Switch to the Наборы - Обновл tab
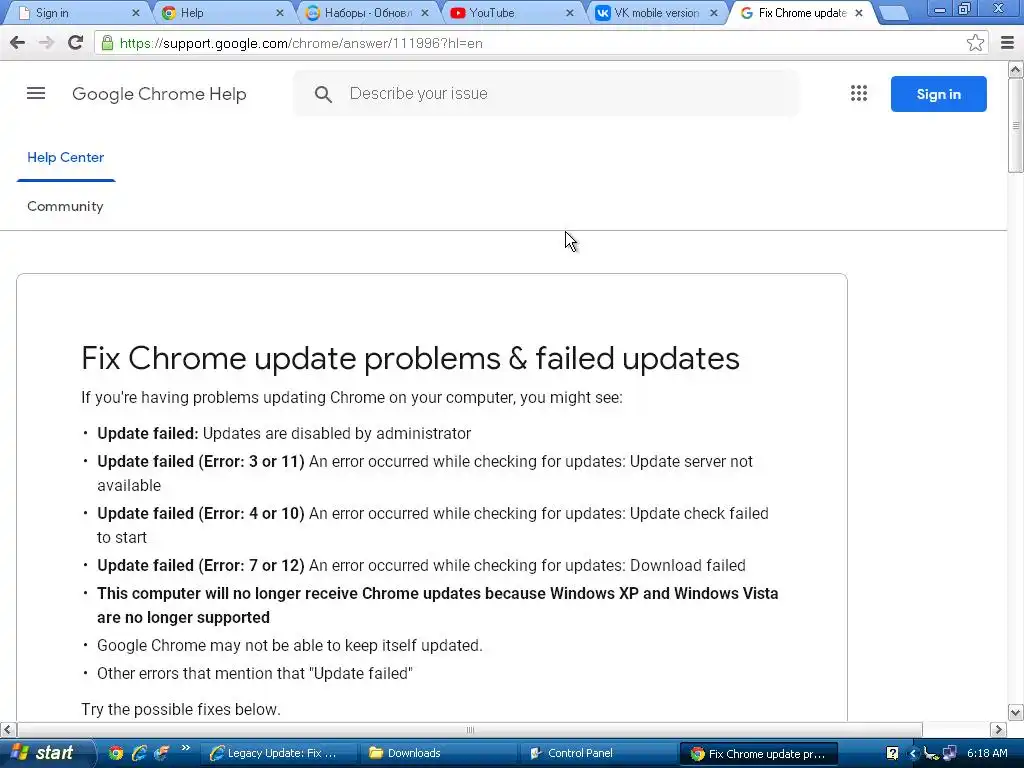1024x768 pixels. point(368,13)
